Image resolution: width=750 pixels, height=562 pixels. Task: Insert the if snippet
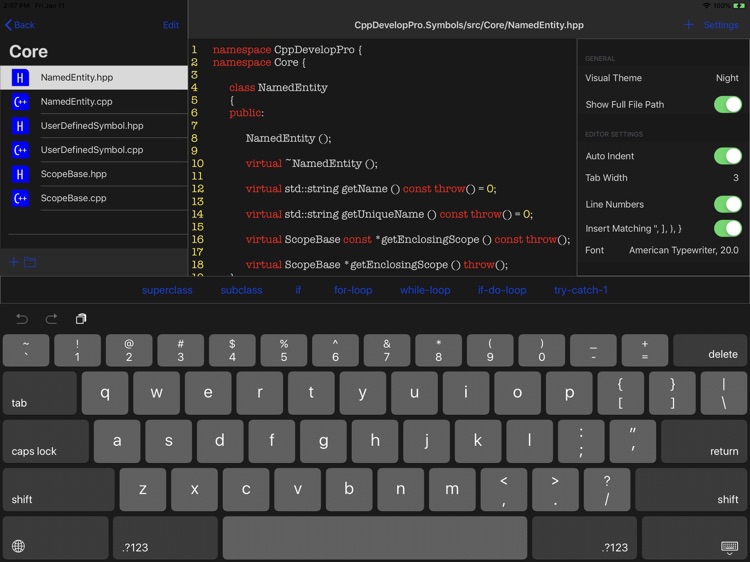[298, 290]
